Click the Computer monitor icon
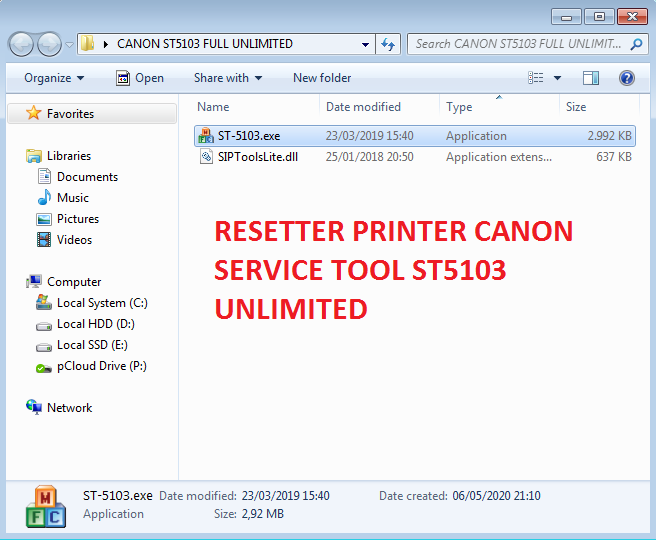Screen dimensions: 656x540 [33, 282]
